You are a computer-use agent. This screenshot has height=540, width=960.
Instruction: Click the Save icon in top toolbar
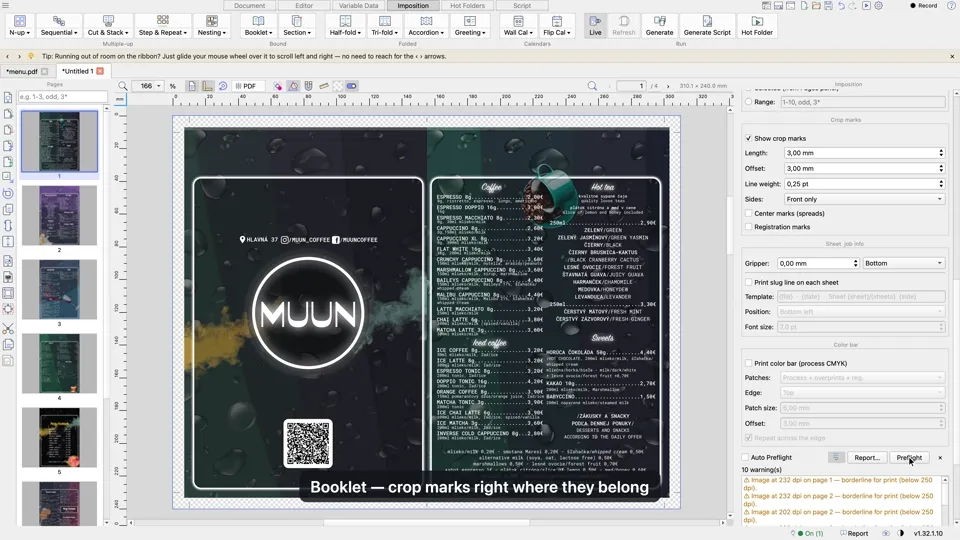click(x=828, y=6)
